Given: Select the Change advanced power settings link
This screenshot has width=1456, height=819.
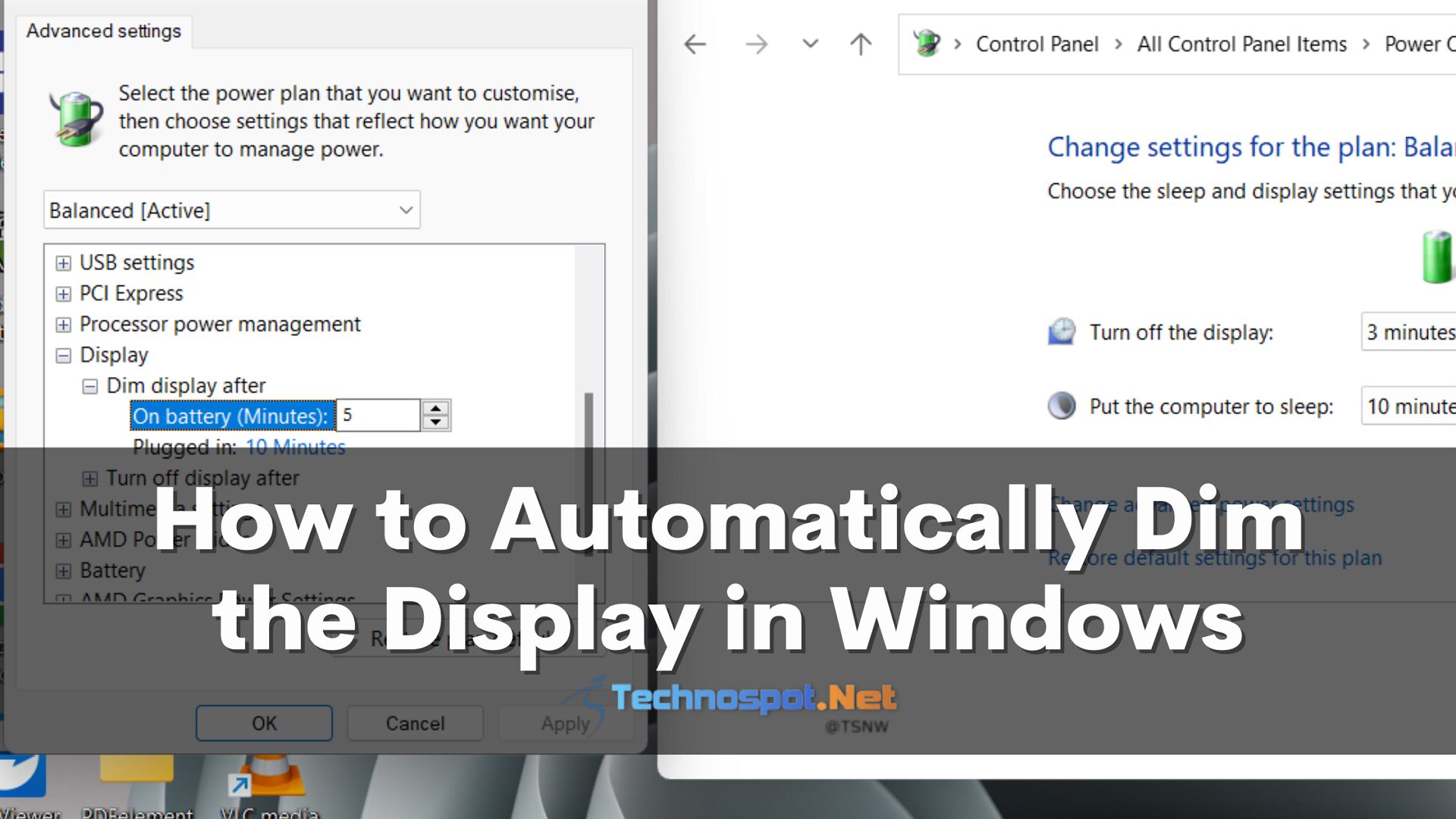Looking at the screenshot, I should (x=1201, y=503).
